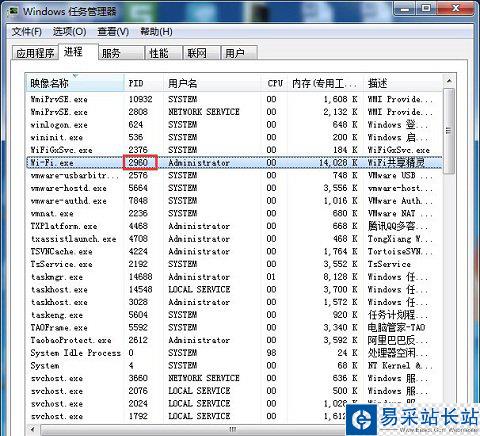
Task: Select the vmware-usbarbitr... process
Action: [x=235, y=175]
